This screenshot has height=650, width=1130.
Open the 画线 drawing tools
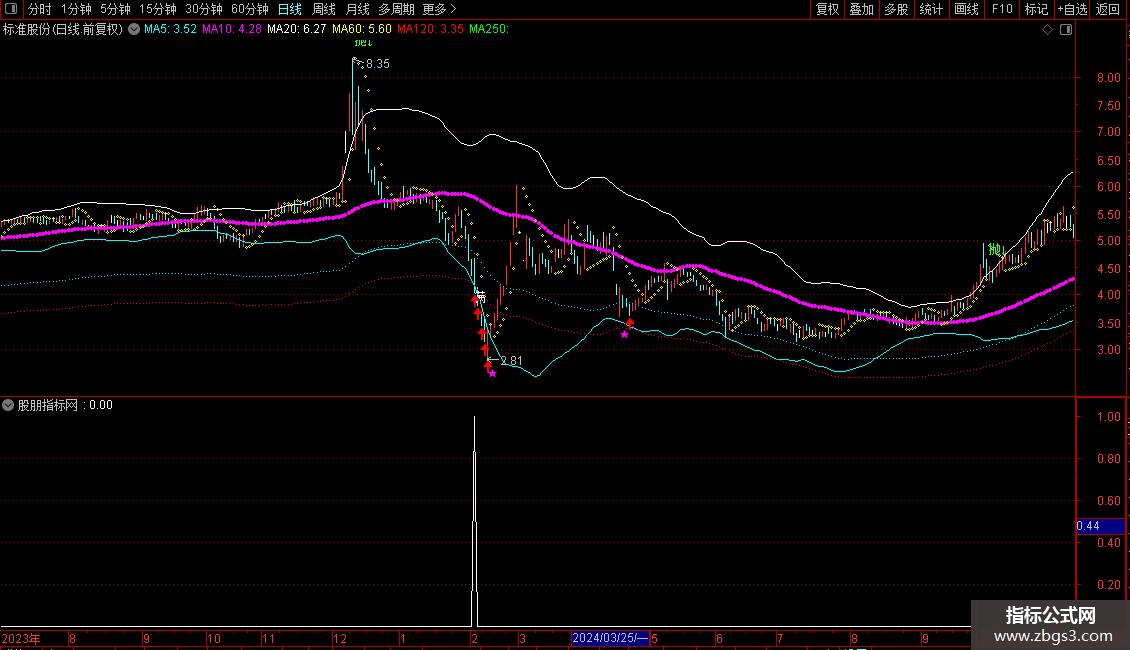coord(966,9)
